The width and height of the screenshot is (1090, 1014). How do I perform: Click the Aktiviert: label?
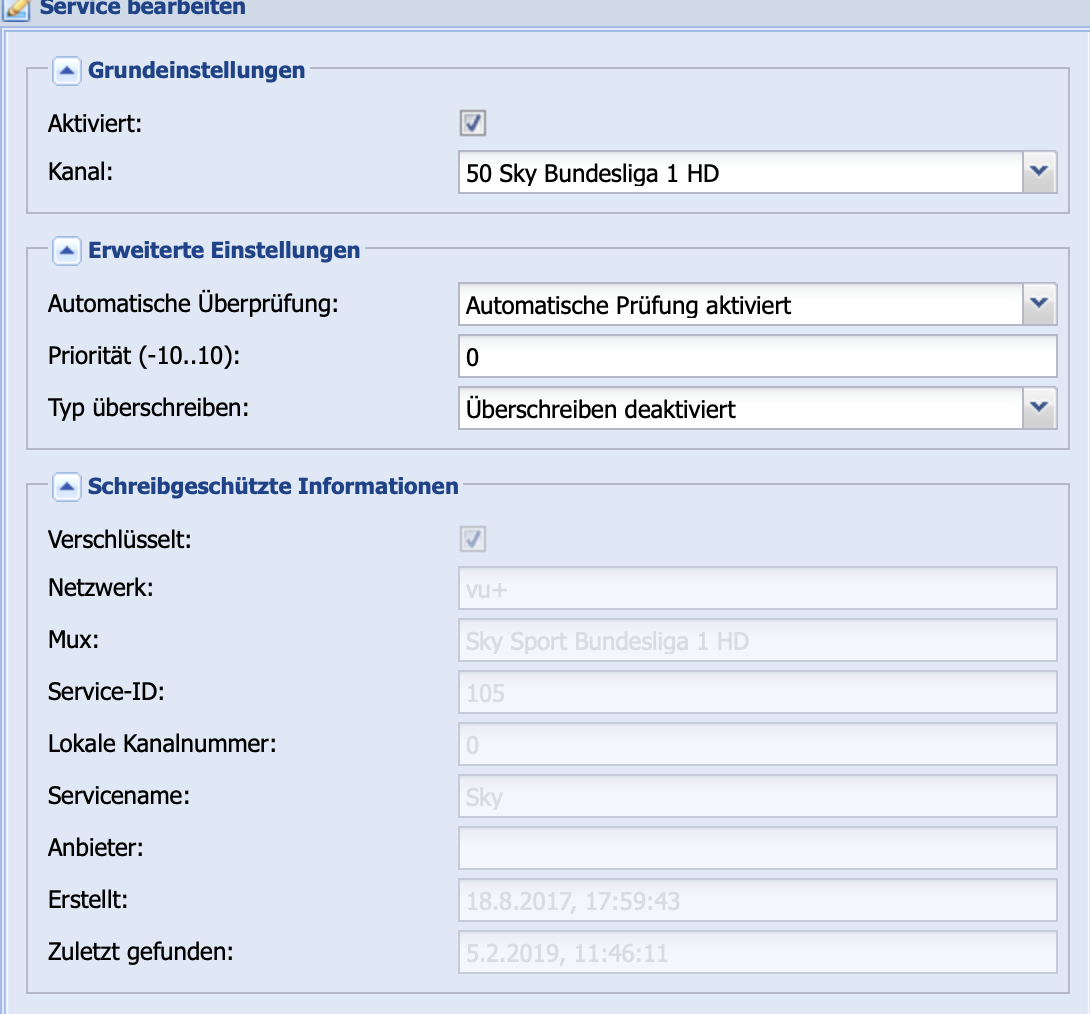pyautogui.click(x=95, y=124)
